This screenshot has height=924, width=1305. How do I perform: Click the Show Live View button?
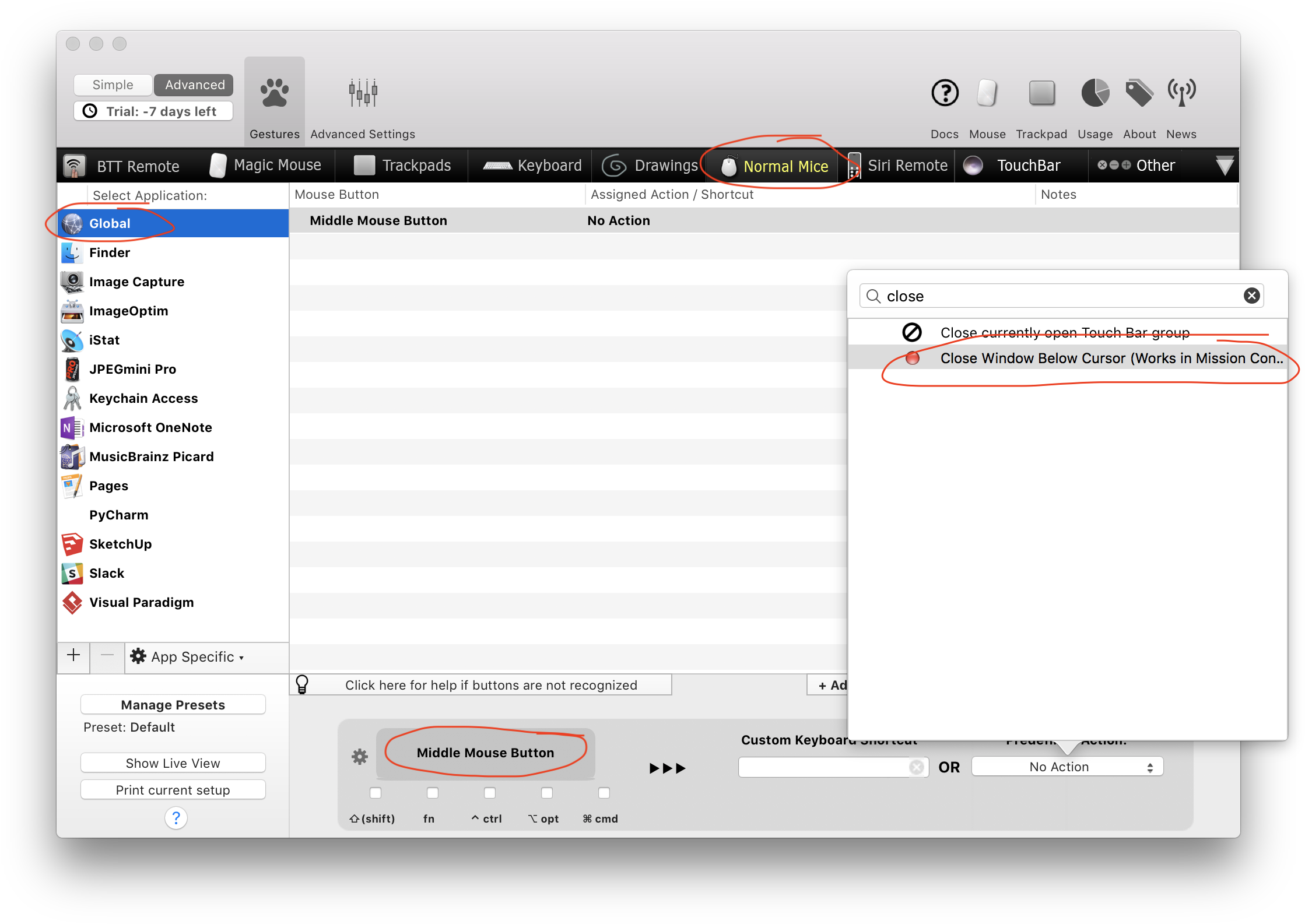click(x=173, y=763)
